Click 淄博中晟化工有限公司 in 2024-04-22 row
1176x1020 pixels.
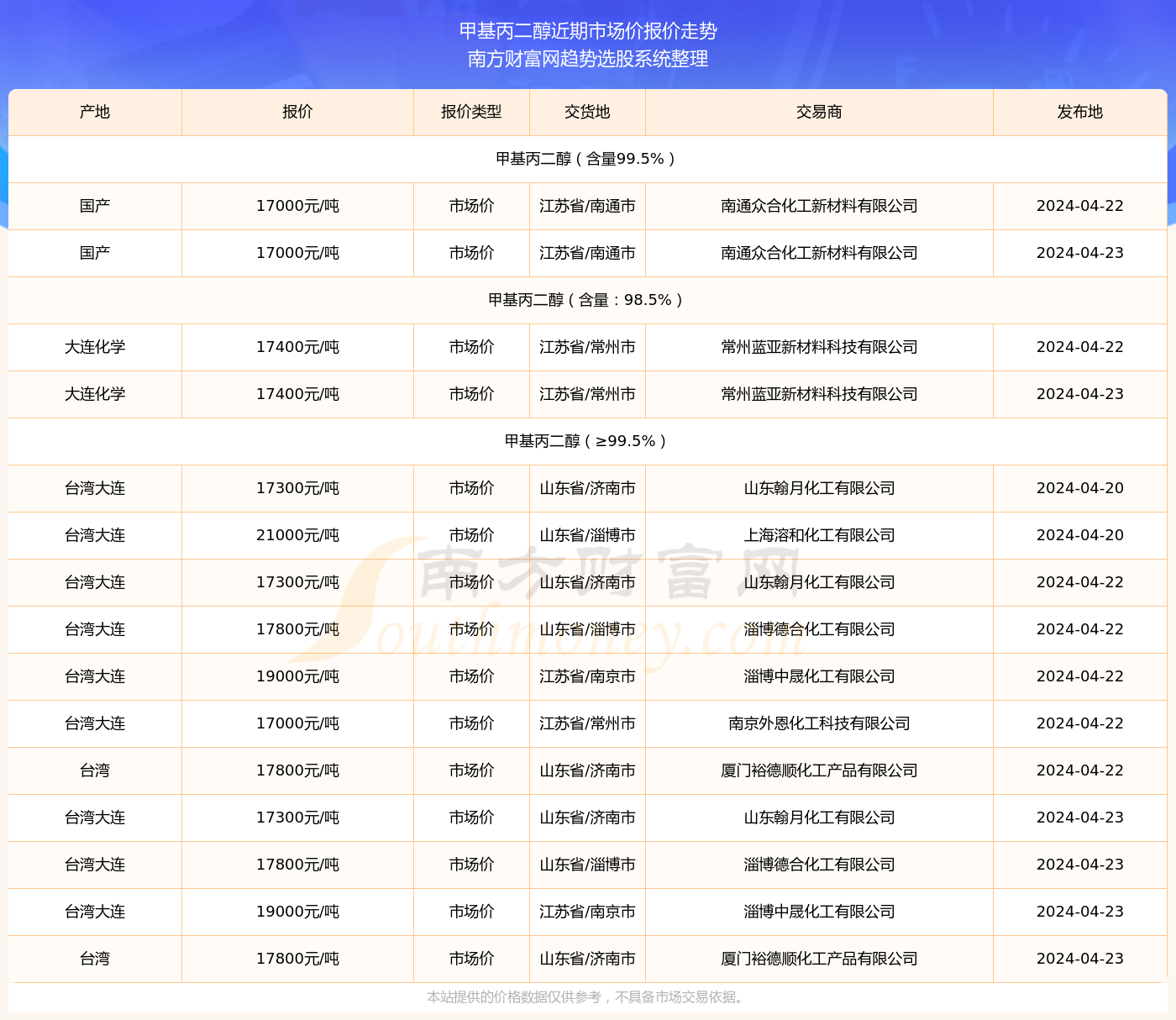click(819, 676)
